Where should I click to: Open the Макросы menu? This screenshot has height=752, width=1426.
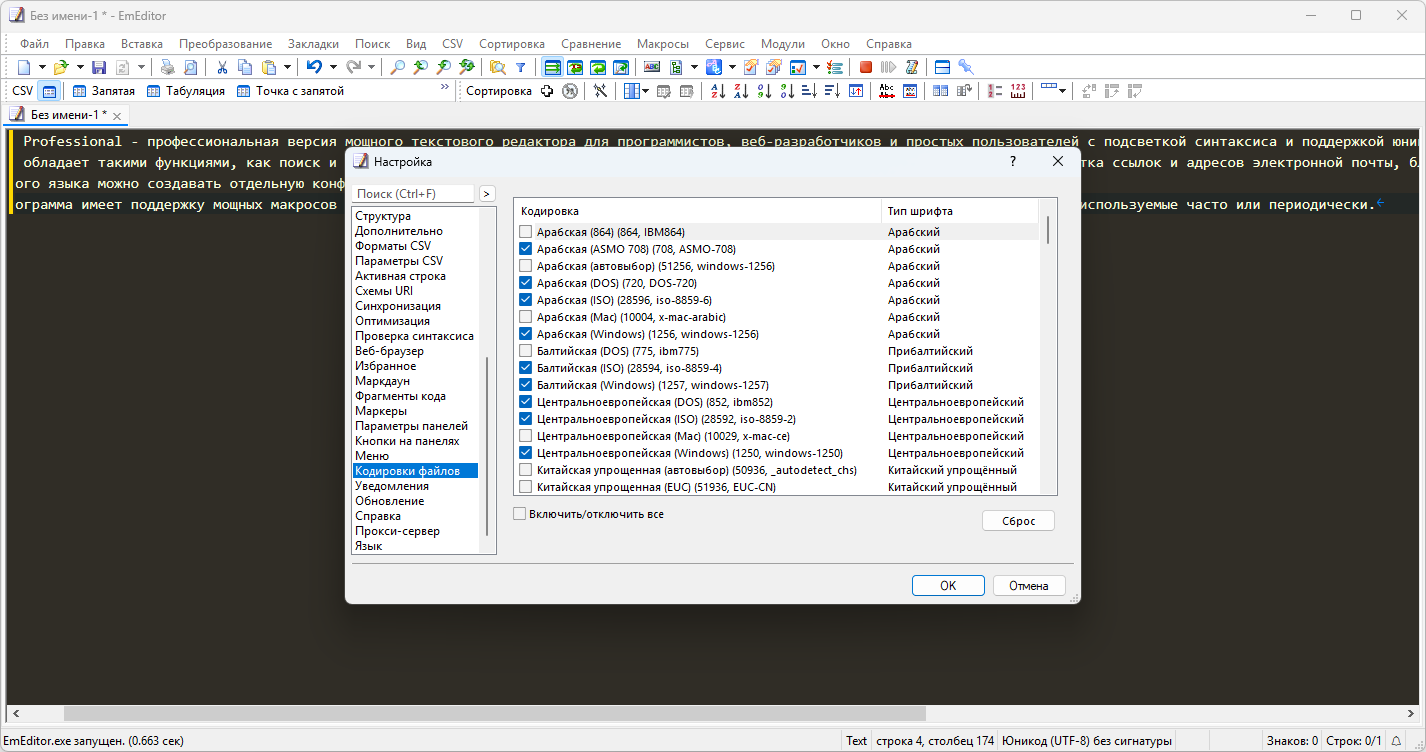point(662,44)
